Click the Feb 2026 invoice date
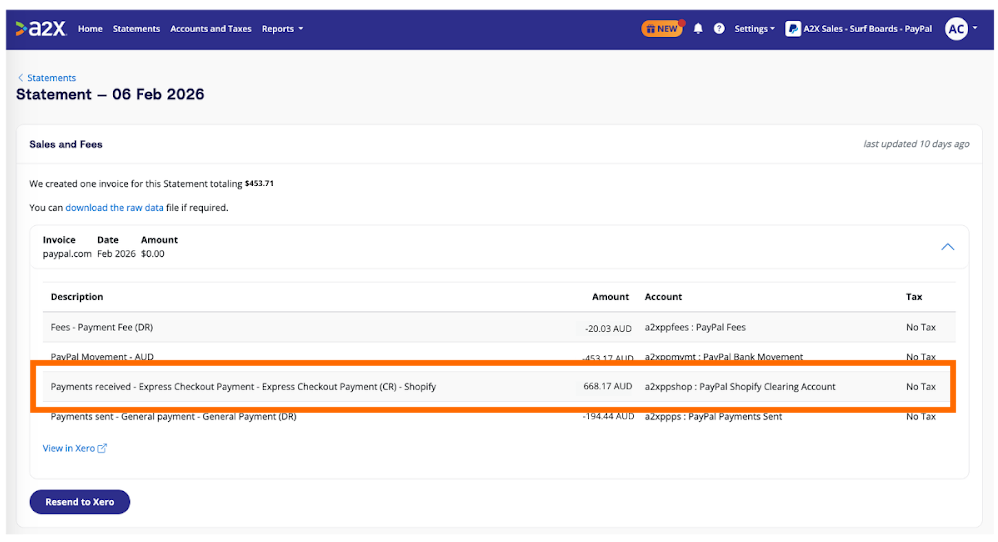This screenshot has width=998, height=542. [x=116, y=254]
